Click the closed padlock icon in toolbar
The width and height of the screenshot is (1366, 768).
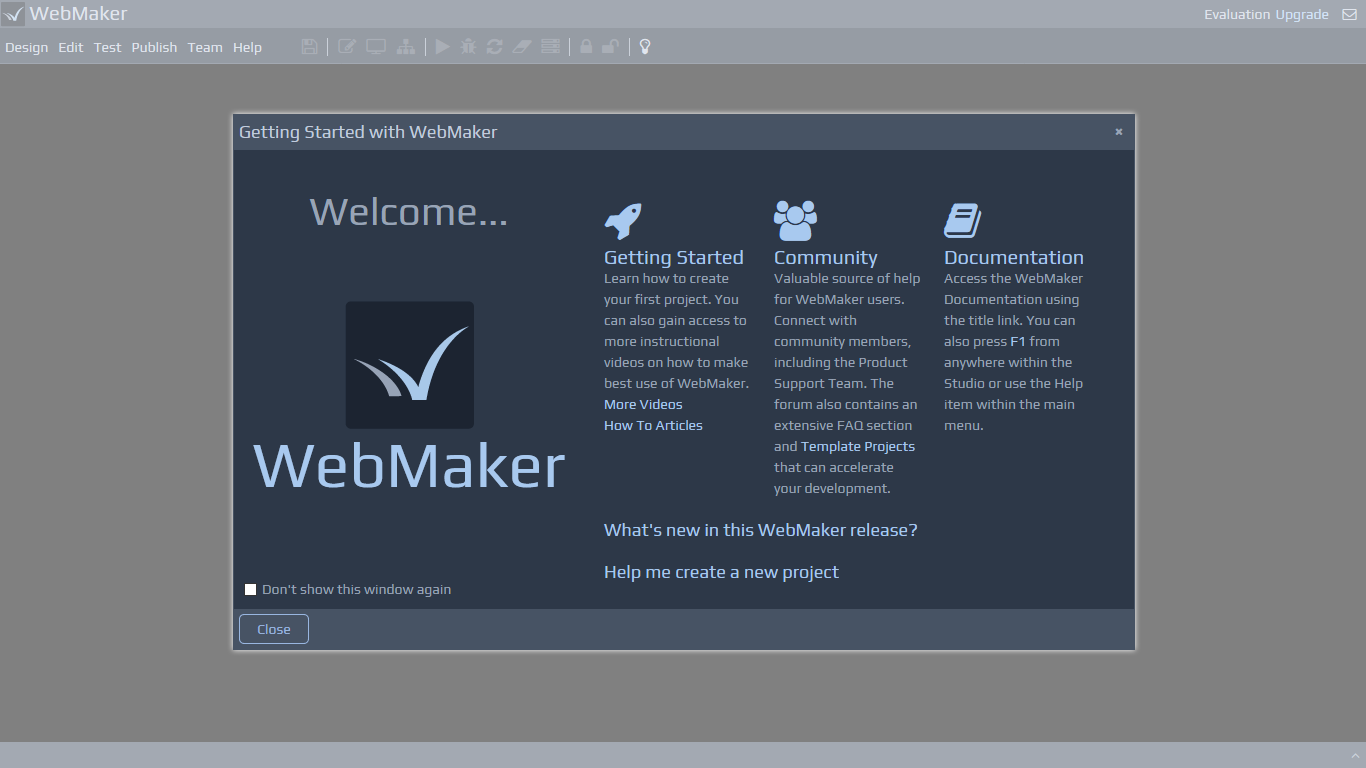[x=586, y=46]
